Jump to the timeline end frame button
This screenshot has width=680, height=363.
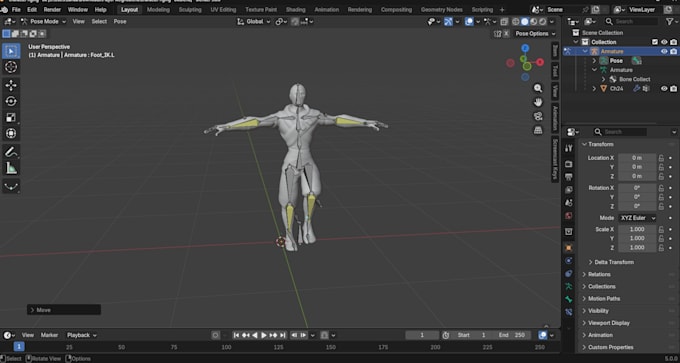pyautogui.click(x=282, y=335)
